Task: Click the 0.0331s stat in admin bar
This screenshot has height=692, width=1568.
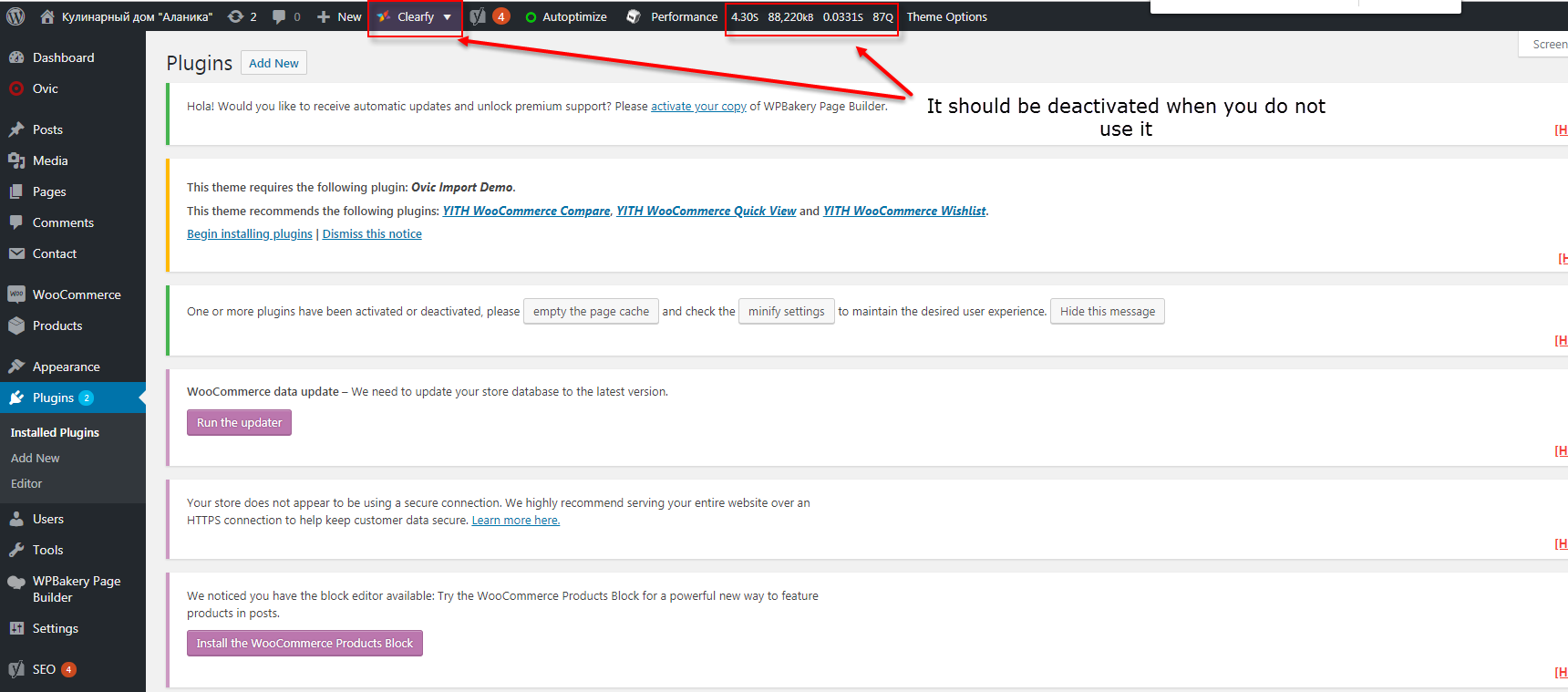Action: click(843, 17)
